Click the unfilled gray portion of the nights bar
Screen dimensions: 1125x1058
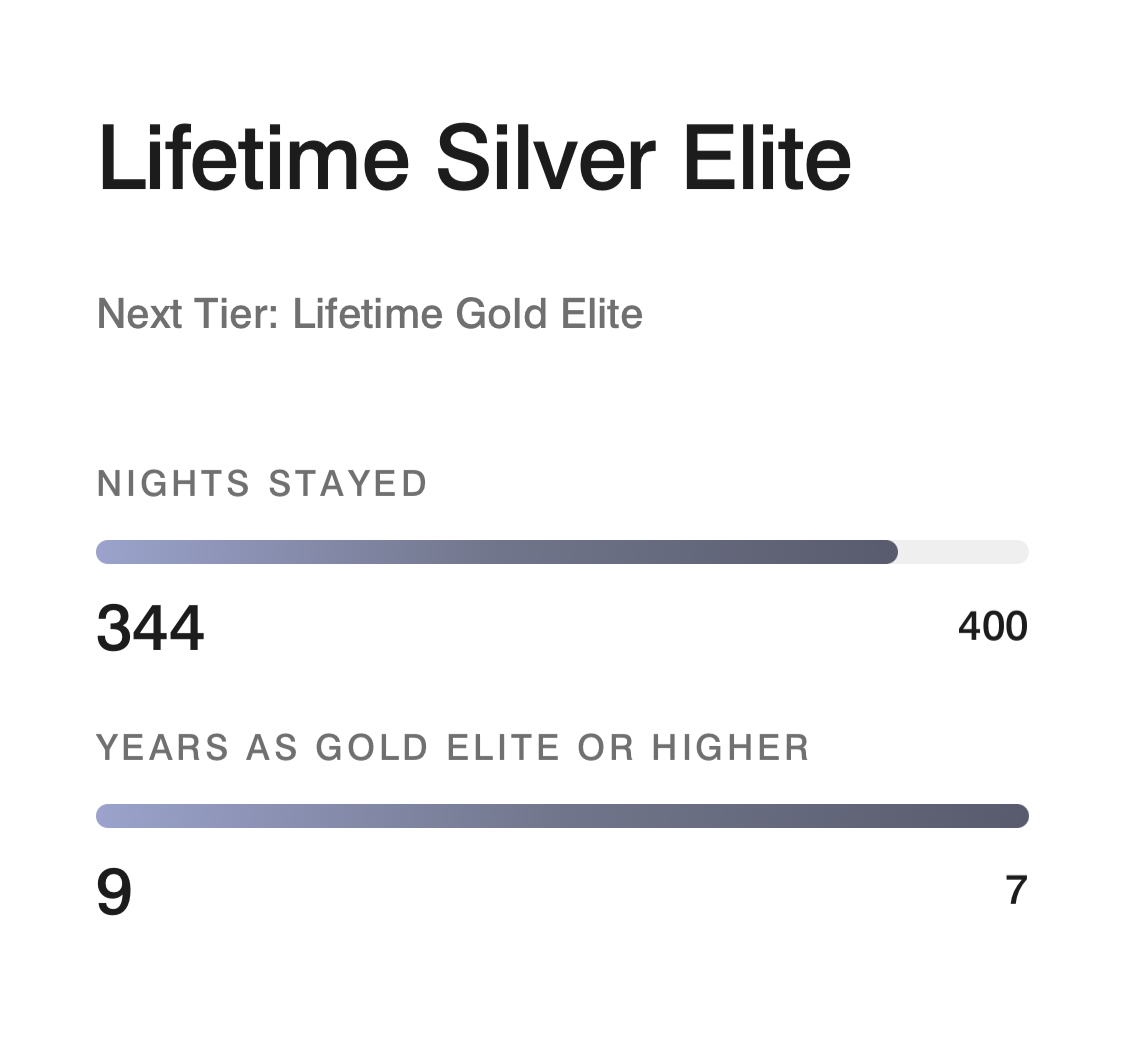[965, 551]
